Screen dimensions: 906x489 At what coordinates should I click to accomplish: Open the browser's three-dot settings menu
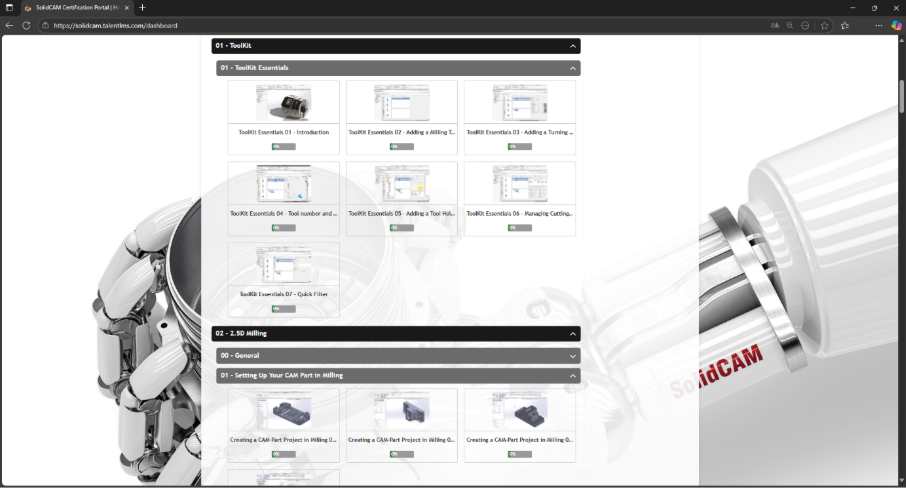point(875,25)
